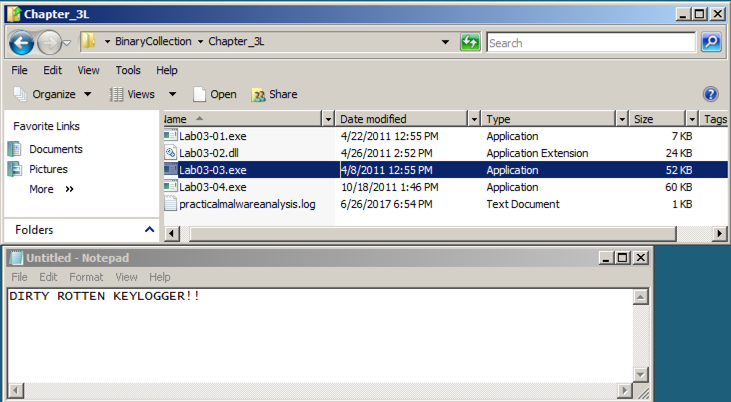Expand the dropdown arrow before Chapter_3L path

click(200, 42)
